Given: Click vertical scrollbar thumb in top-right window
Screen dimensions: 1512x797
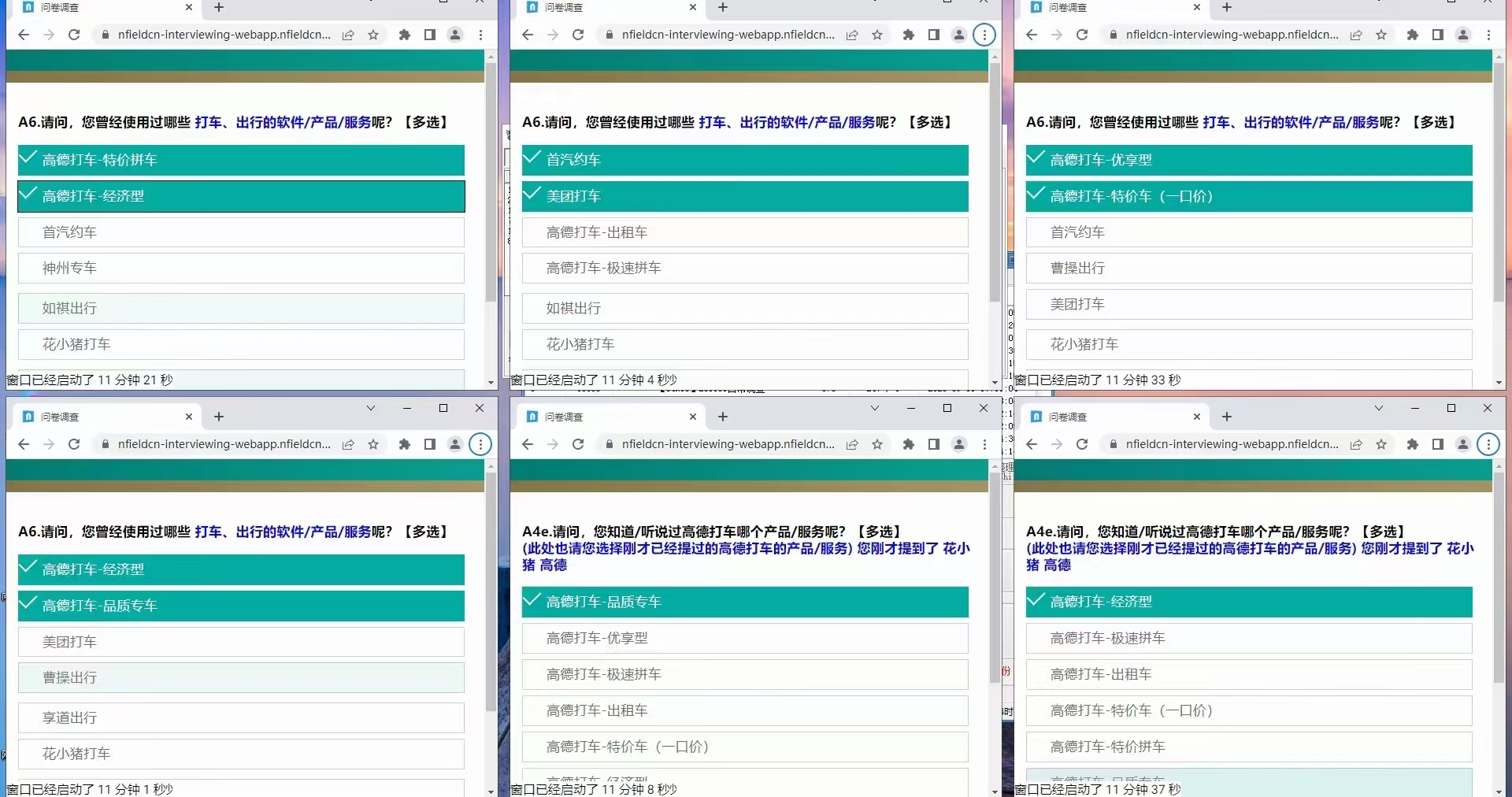Looking at the screenshot, I should 1499,182.
